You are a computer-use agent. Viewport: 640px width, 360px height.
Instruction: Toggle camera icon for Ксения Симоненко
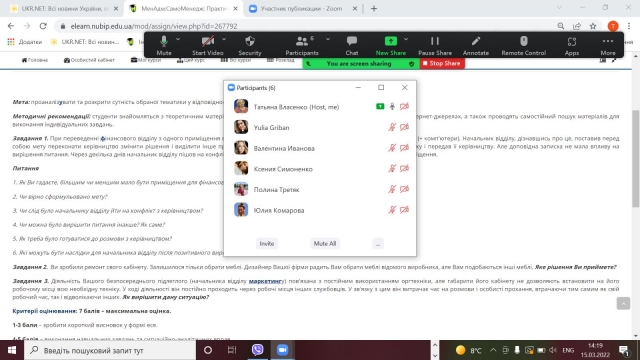coord(404,169)
